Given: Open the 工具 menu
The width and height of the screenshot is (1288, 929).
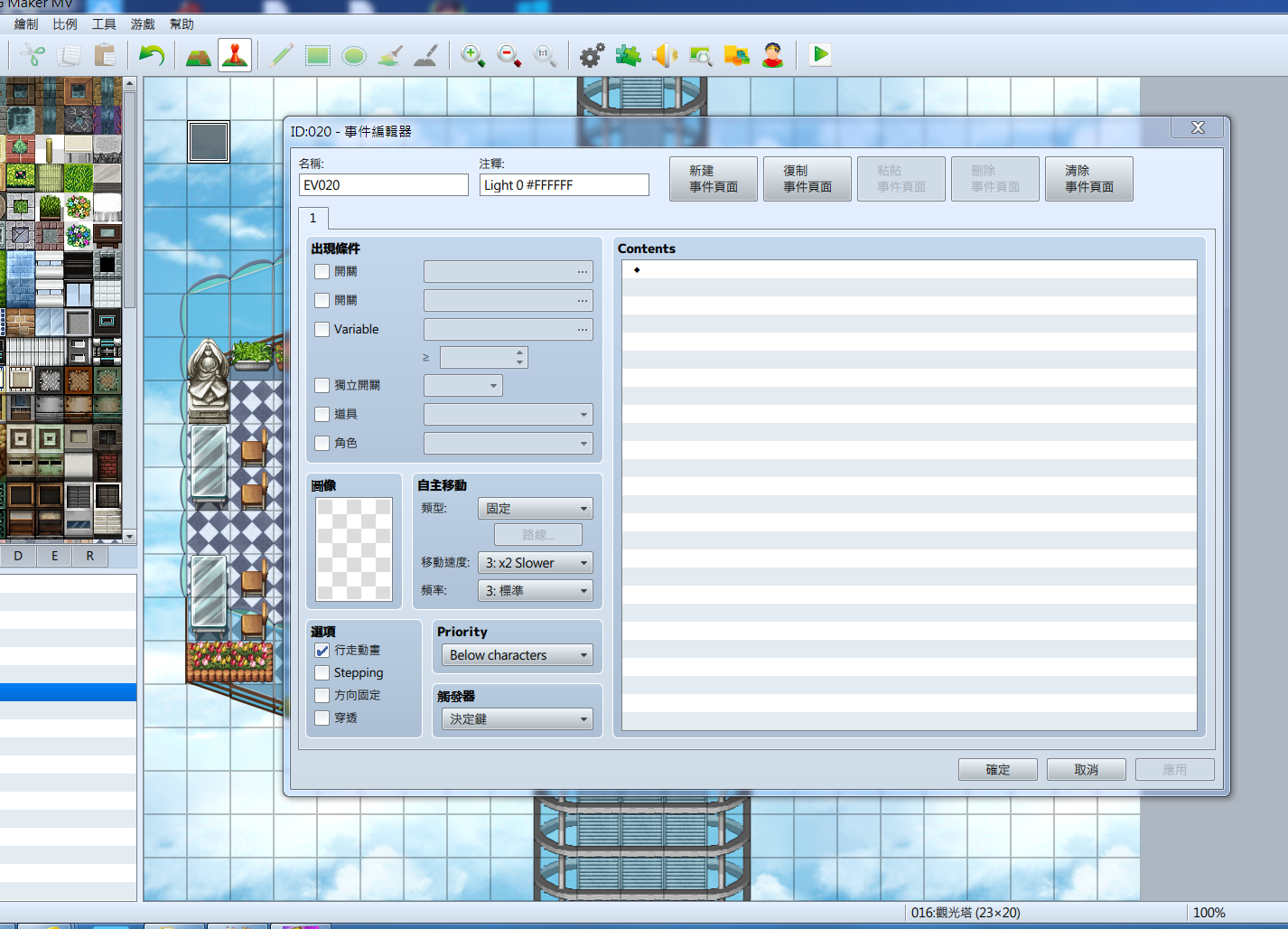Looking at the screenshot, I should click(104, 24).
